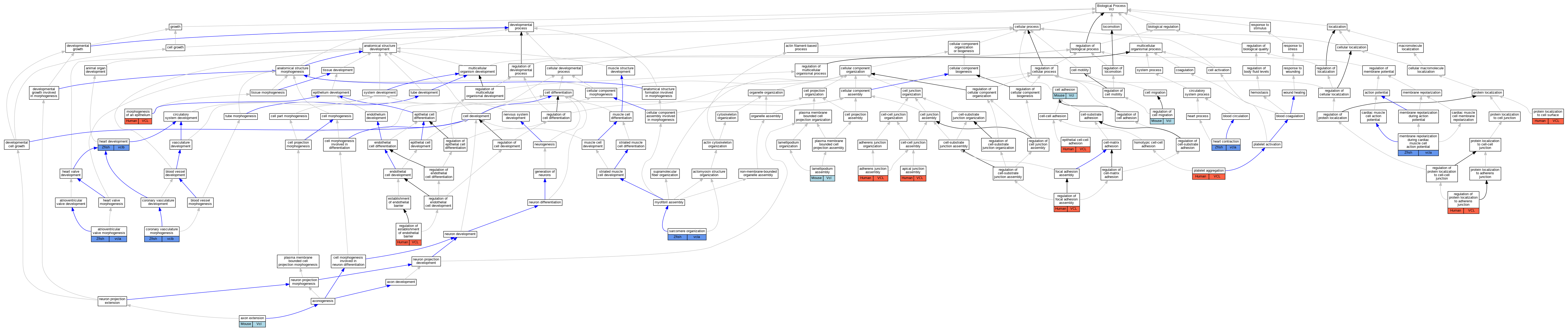The height and width of the screenshot is (330, 1568).
Task: Click the 'vasculature development' node
Action: click(x=180, y=144)
